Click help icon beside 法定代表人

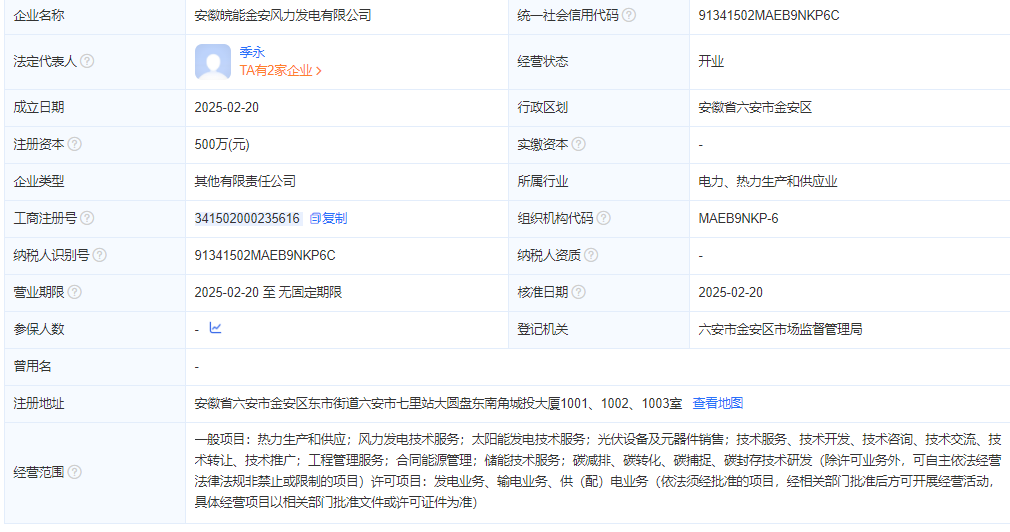(87, 61)
